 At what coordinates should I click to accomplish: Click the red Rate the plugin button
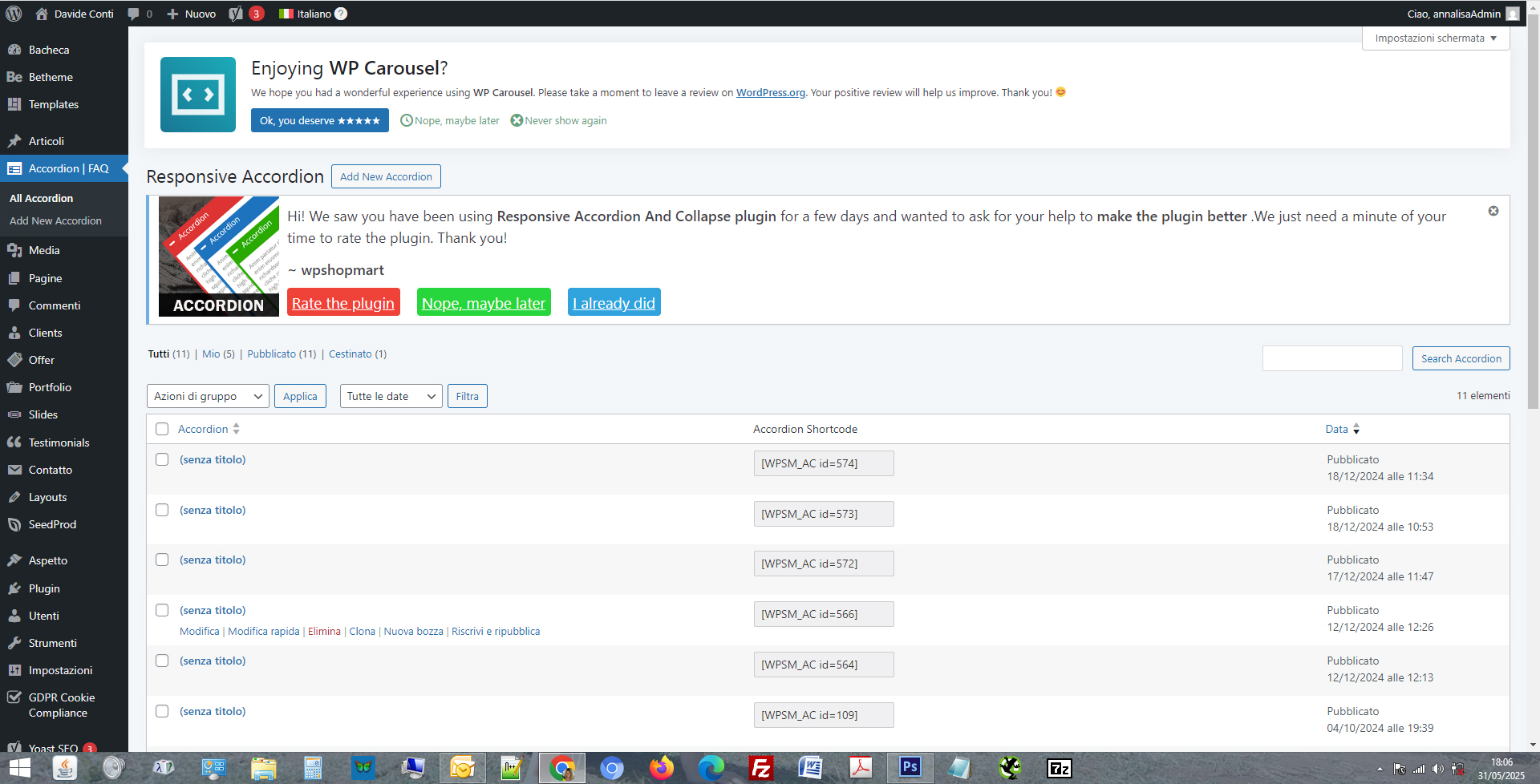(x=343, y=303)
